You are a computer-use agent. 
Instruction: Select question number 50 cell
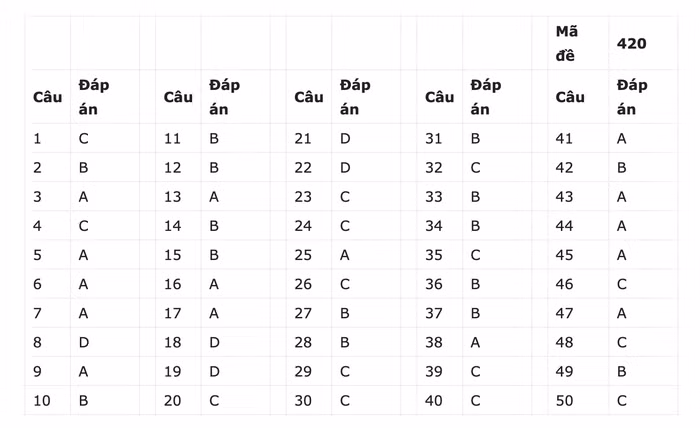pos(565,400)
